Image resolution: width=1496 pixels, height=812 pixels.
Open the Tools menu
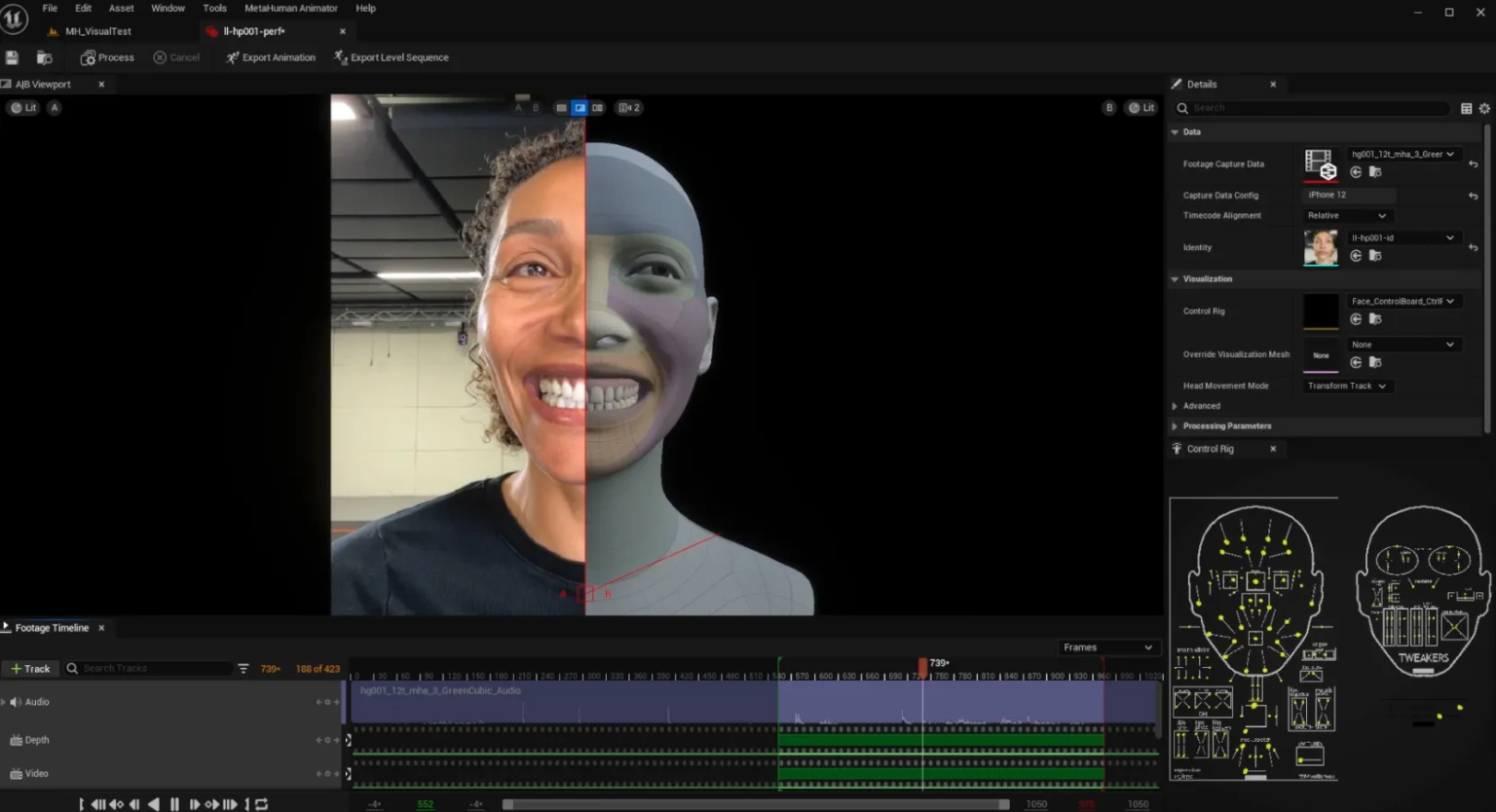click(x=214, y=8)
